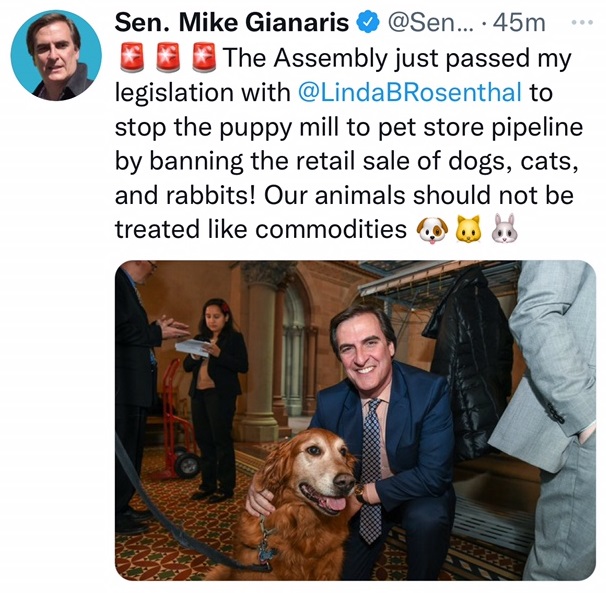Image resolution: width=606 pixels, height=593 pixels.
Task: Open the tweet's more options menu
Action: click(581, 22)
